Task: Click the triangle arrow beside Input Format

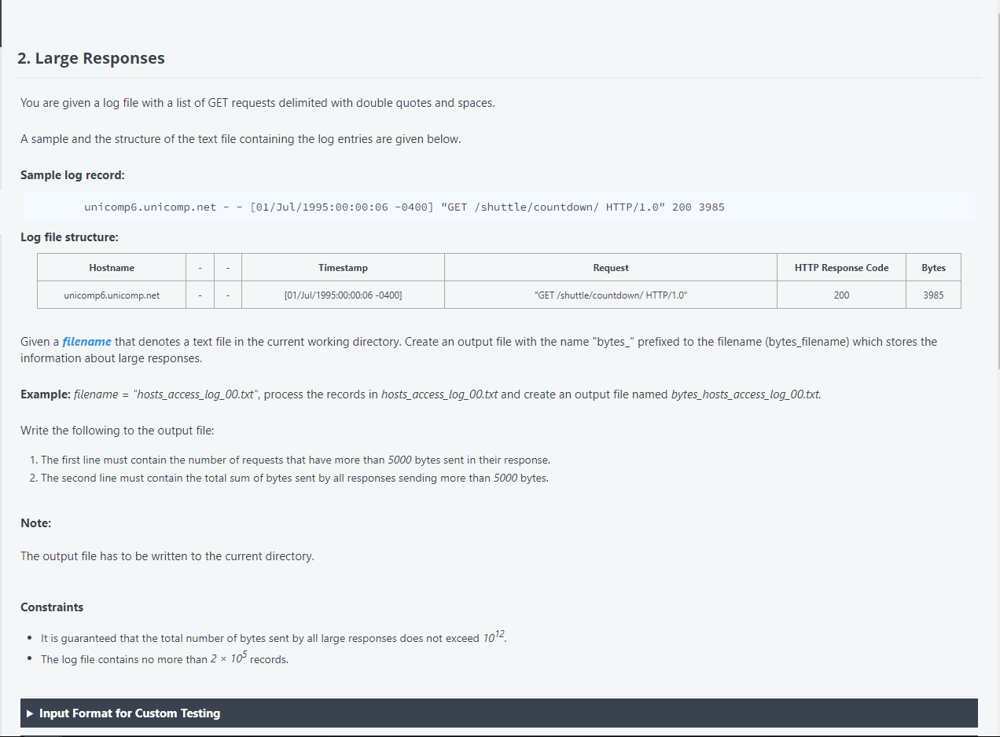Action: 30,713
